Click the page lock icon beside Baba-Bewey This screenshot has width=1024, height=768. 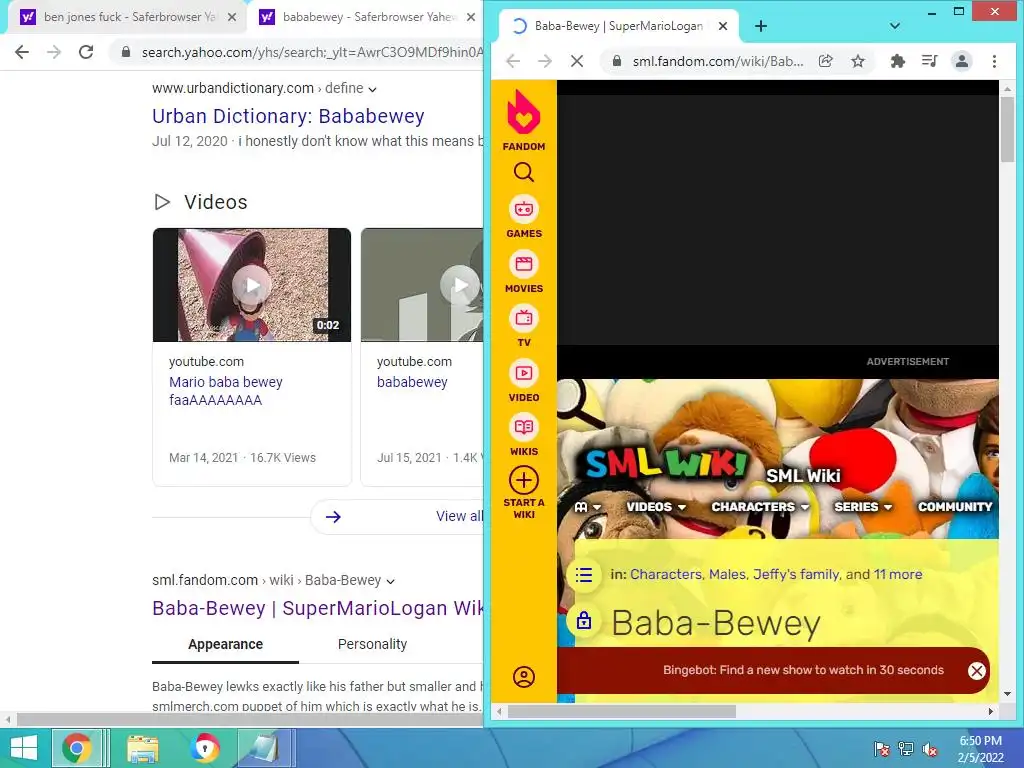click(x=584, y=620)
